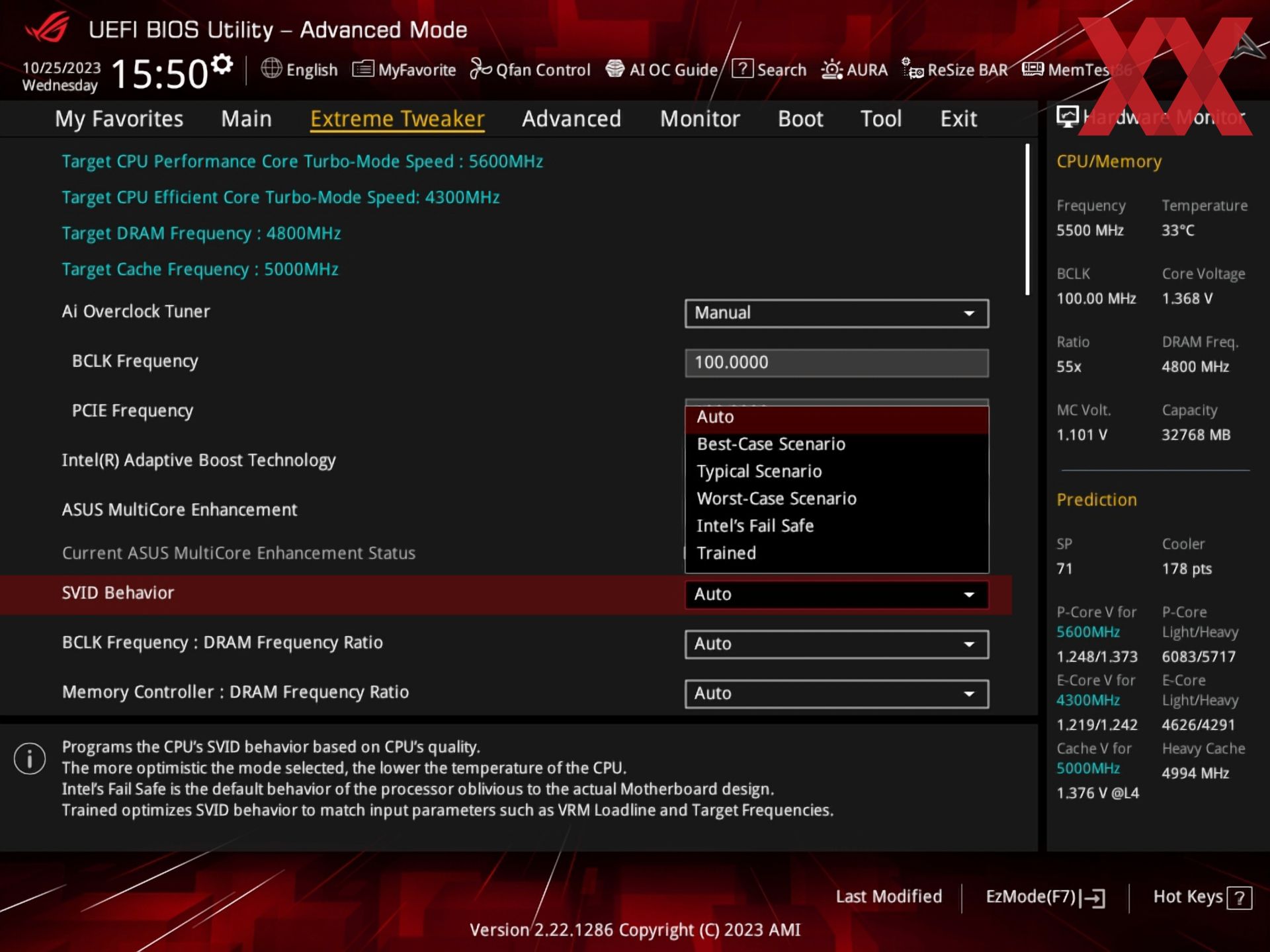Click the version 2.22.1286 copyright text

[635, 930]
